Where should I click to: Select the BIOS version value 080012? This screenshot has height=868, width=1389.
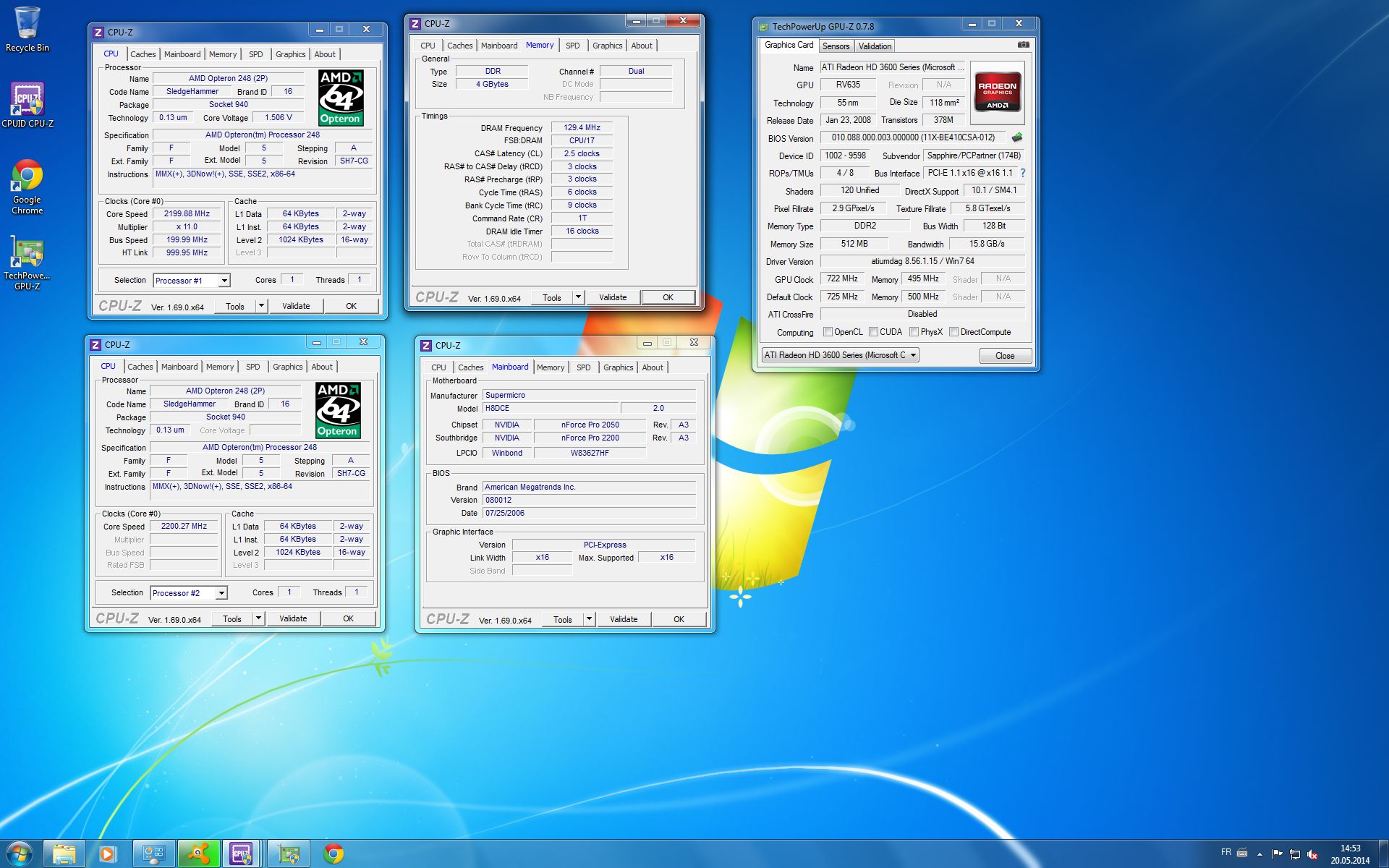coord(590,501)
